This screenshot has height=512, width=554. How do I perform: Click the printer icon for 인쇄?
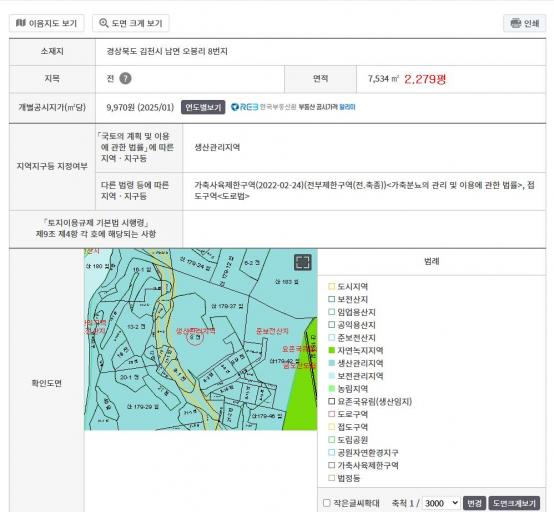point(516,23)
